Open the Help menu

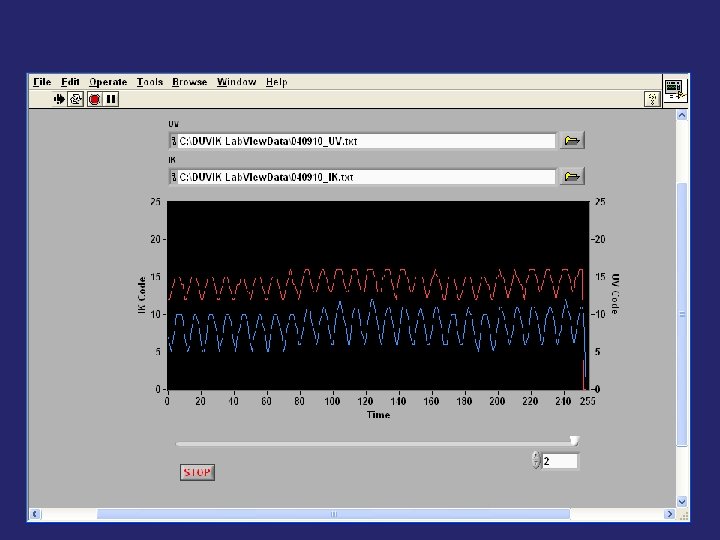tap(276, 82)
